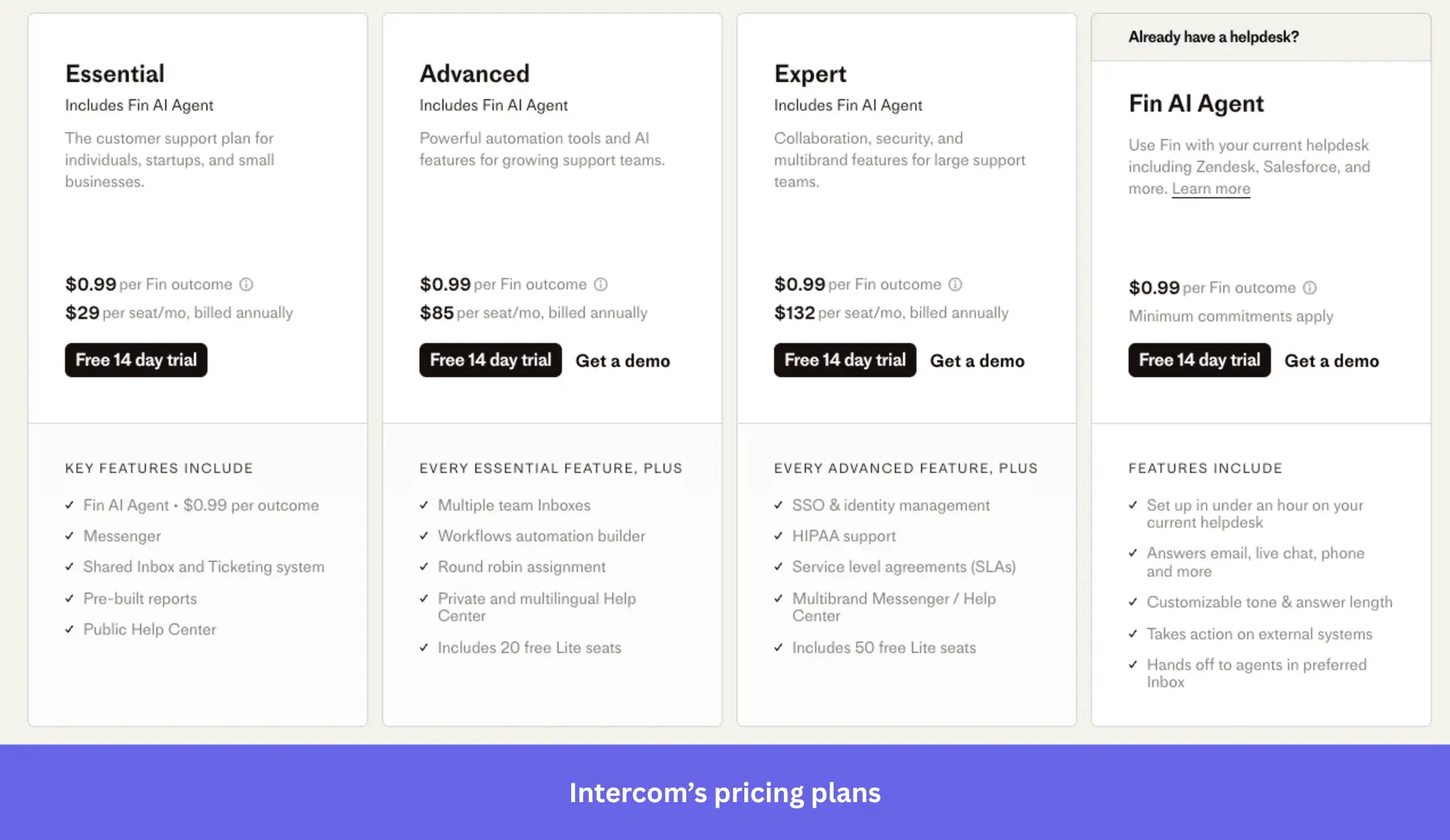1450x840 pixels.
Task: Get a demo of the Advanced plan
Action: 623,361
